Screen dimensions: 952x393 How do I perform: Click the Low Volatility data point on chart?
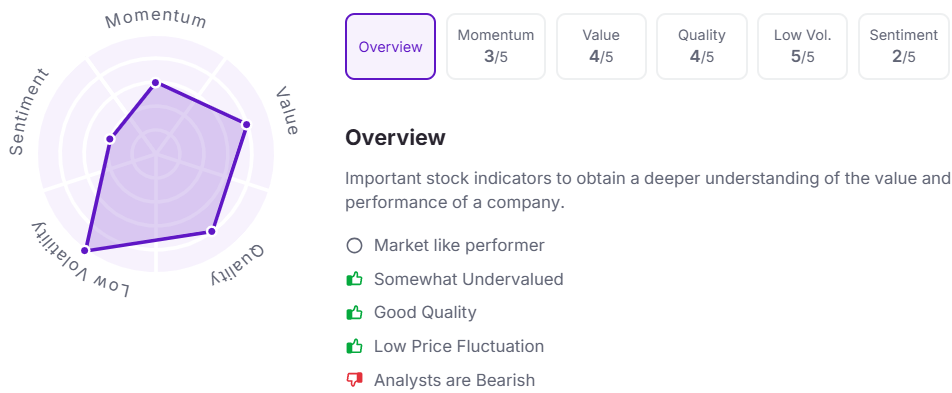[x=86, y=250]
